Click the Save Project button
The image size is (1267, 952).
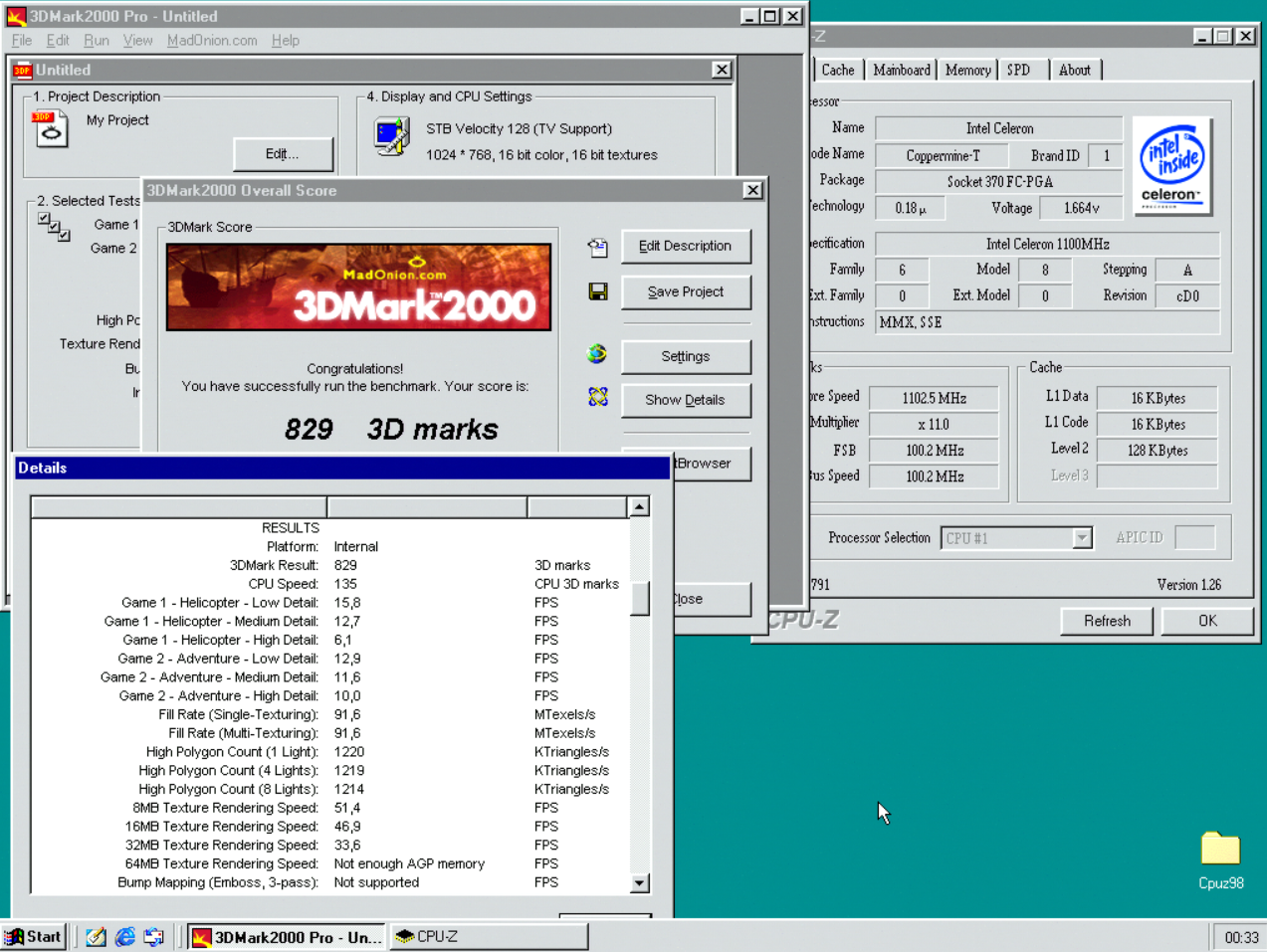[x=686, y=291]
